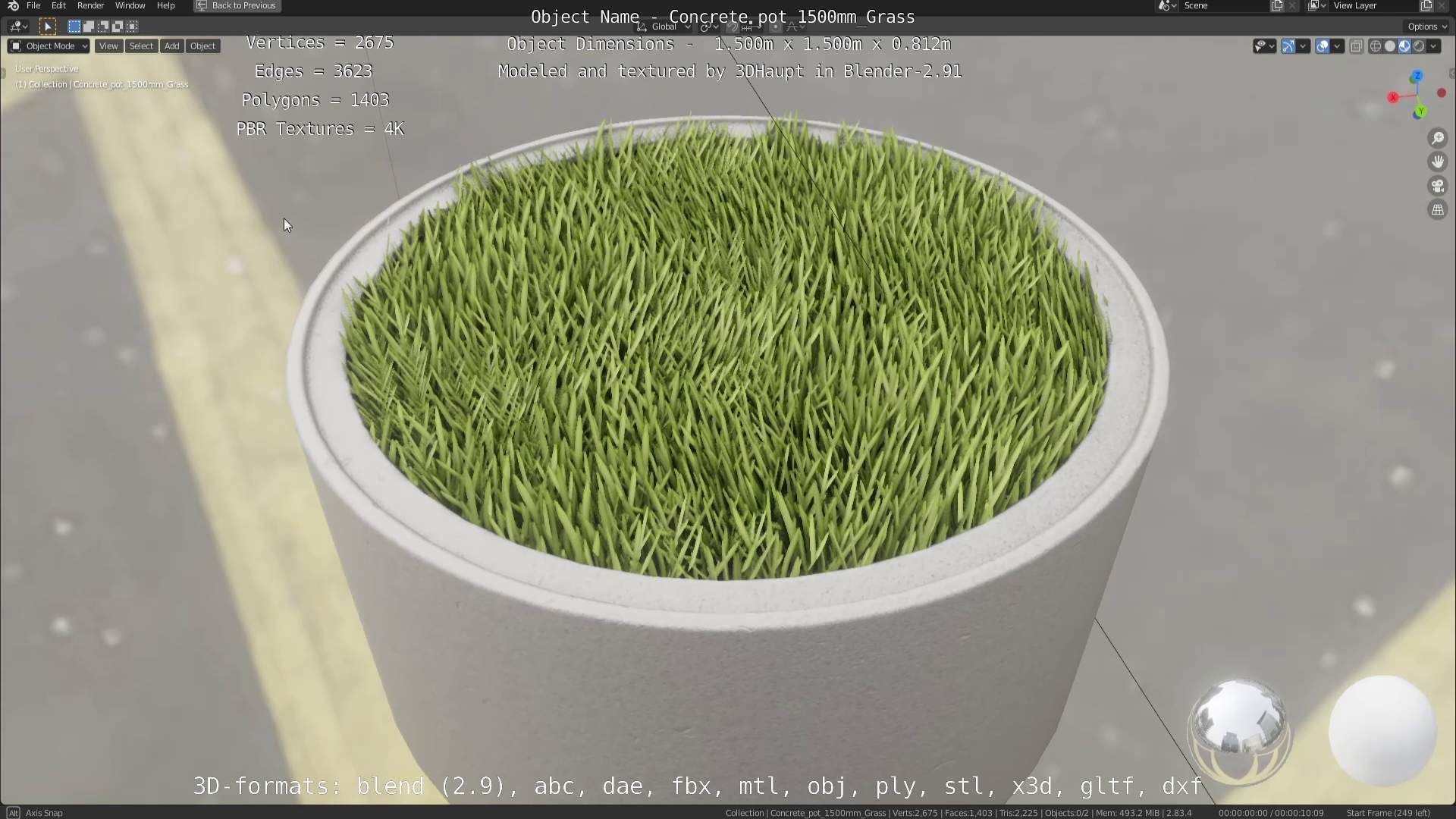Viewport: 1456px width, 819px height.
Task: Toggle the snapping magnet icon
Action: click(x=732, y=27)
